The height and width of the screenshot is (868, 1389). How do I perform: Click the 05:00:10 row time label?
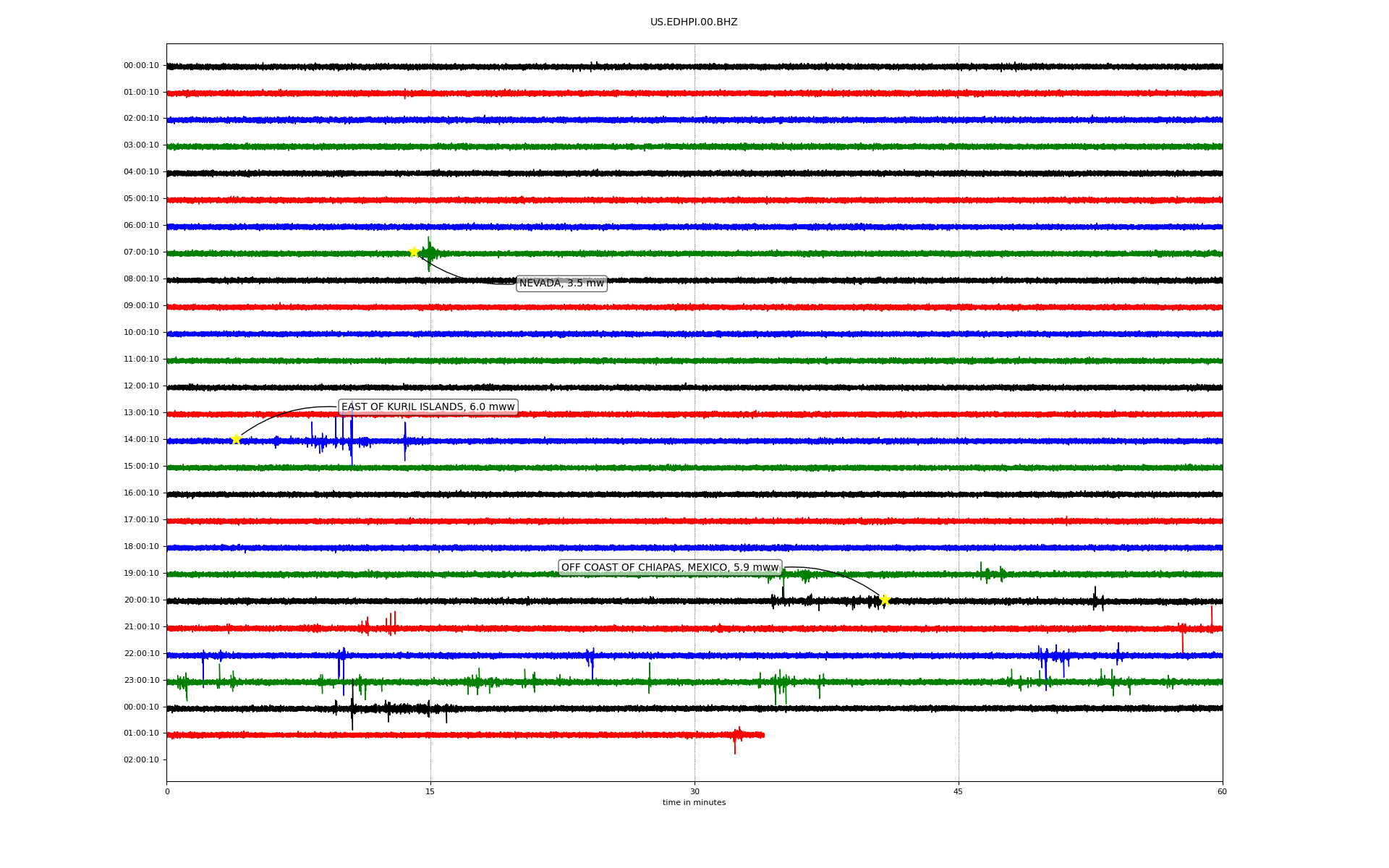point(141,199)
